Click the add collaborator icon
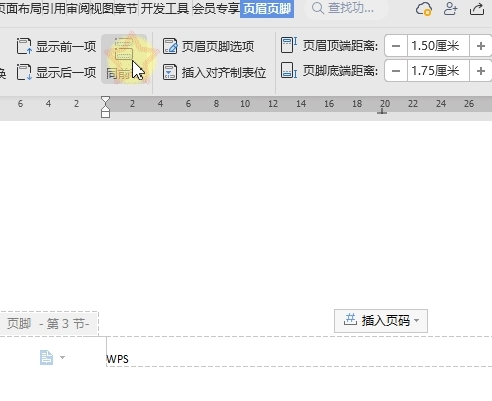This screenshot has width=492, height=401. tap(450, 9)
